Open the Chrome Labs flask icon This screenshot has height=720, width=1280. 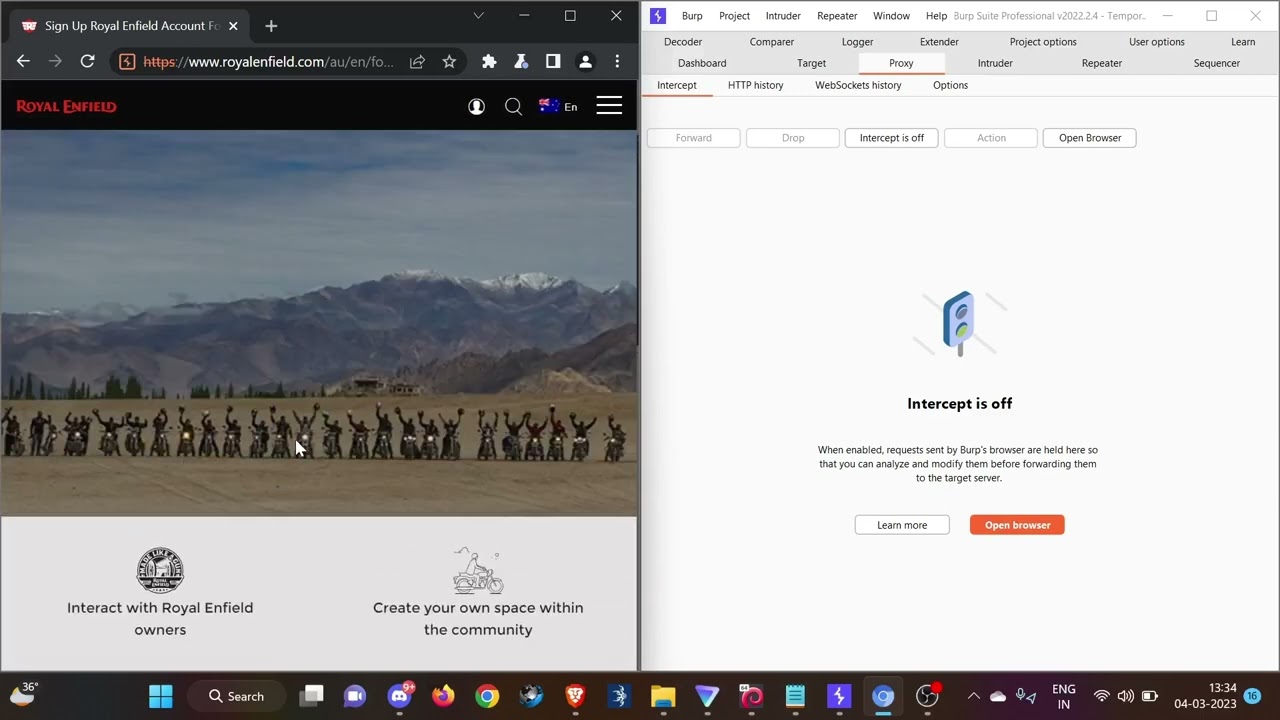[521, 62]
